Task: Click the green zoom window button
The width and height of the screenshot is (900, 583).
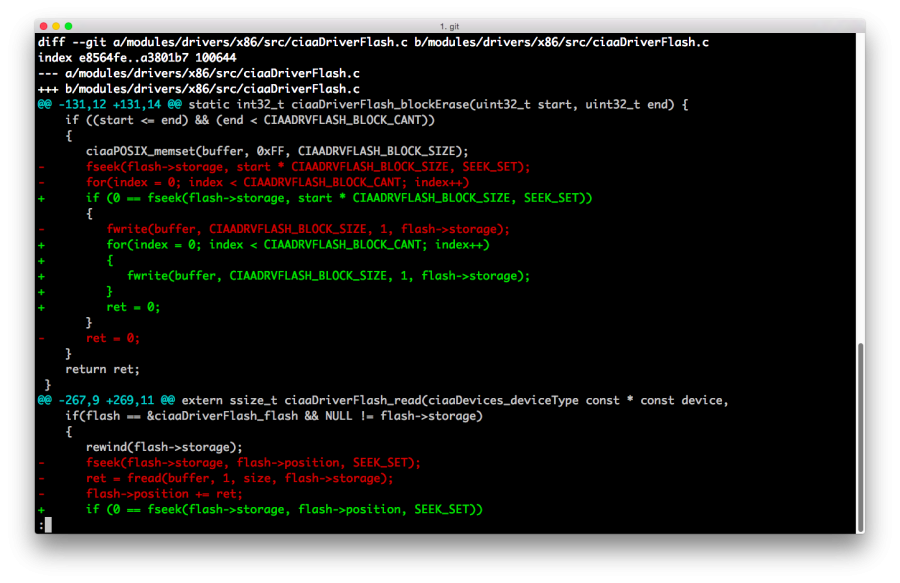Action: point(68,26)
